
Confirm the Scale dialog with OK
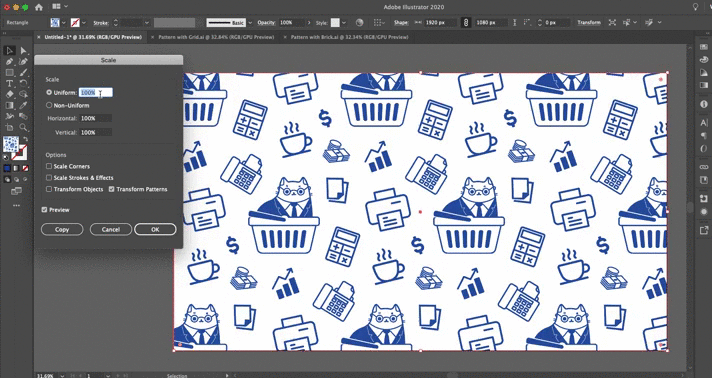(x=155, y=229)
